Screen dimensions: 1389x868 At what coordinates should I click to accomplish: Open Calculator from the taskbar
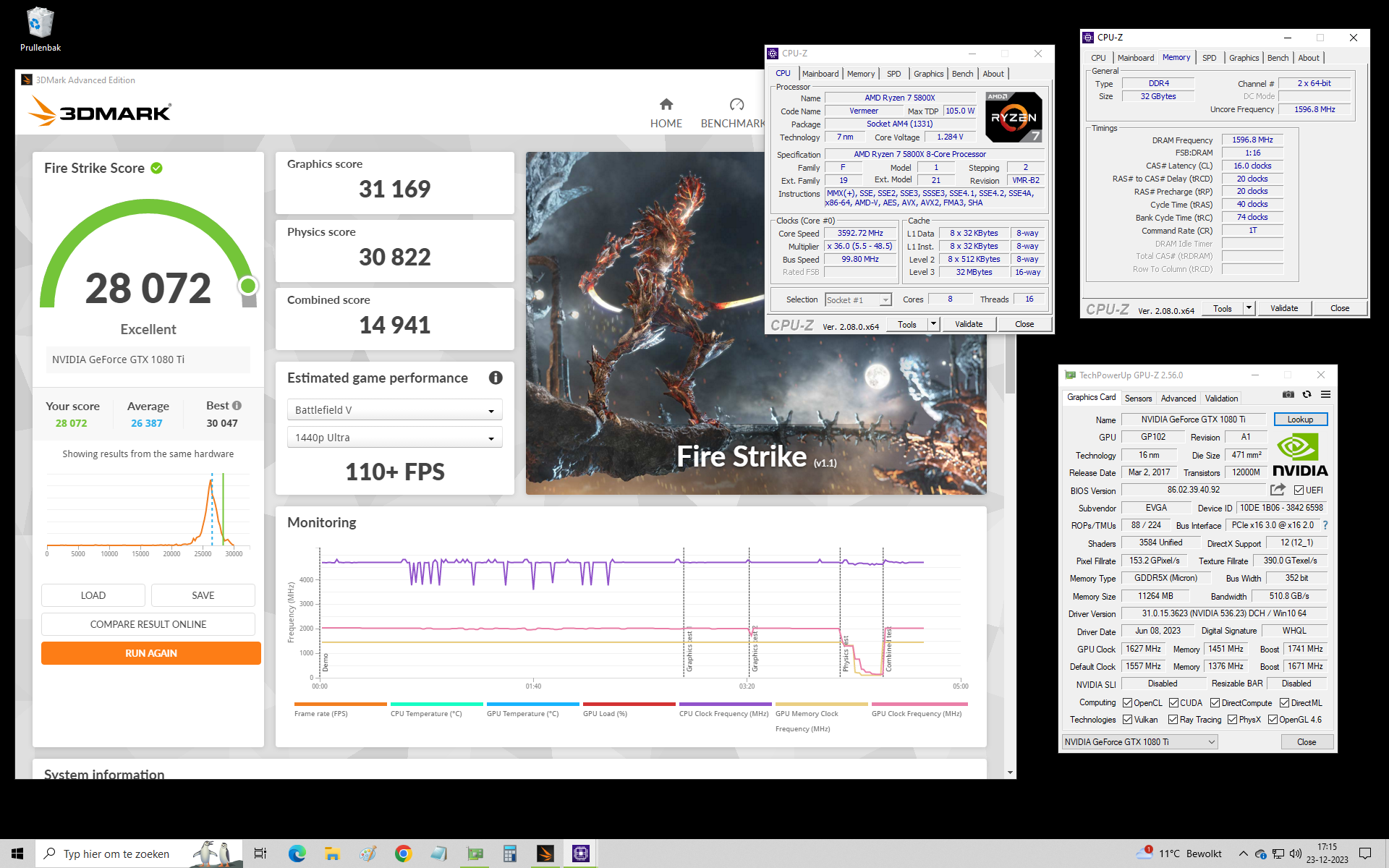coord(510,854)
